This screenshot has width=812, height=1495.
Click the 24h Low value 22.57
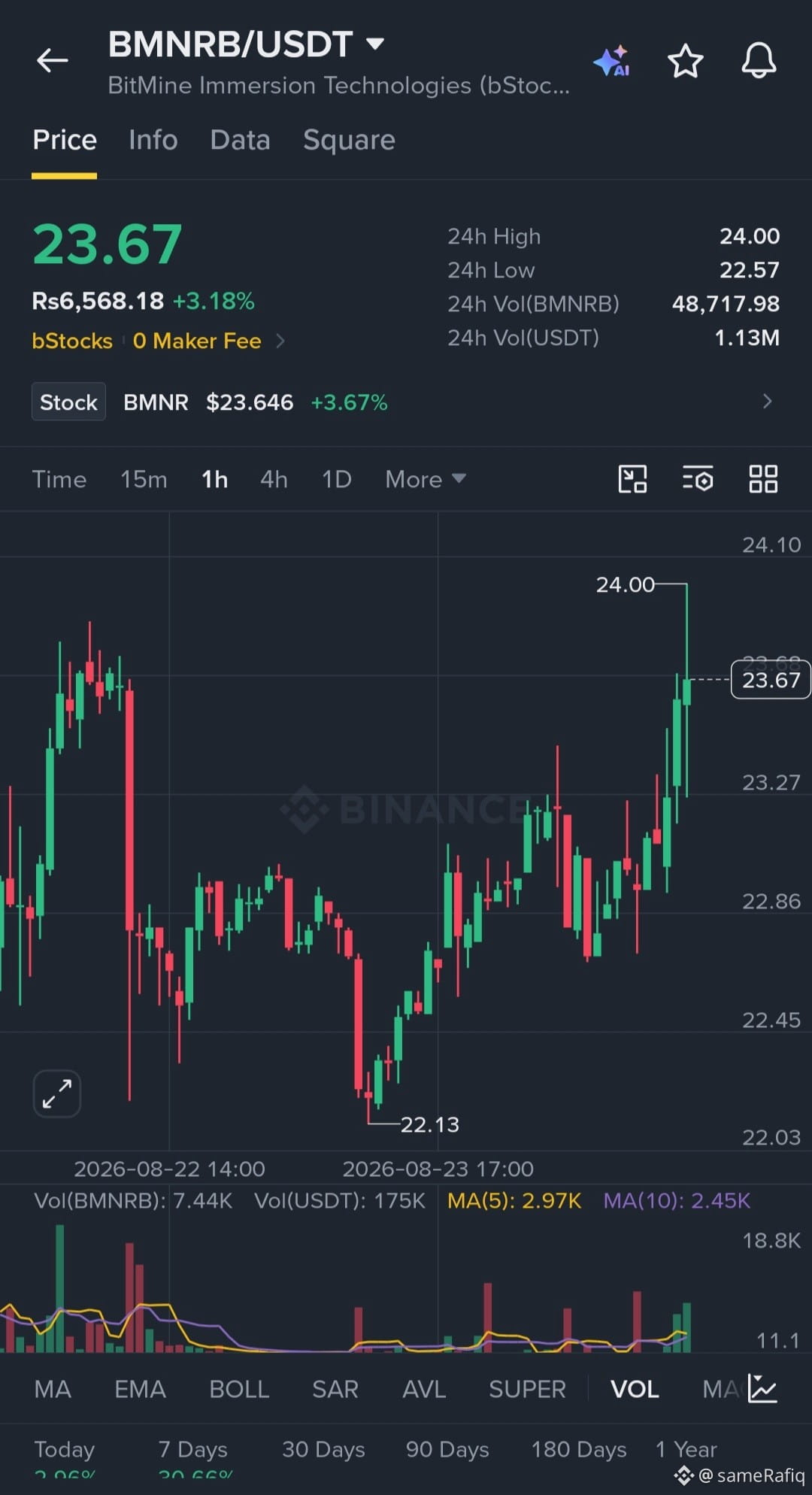coord(750,270)
